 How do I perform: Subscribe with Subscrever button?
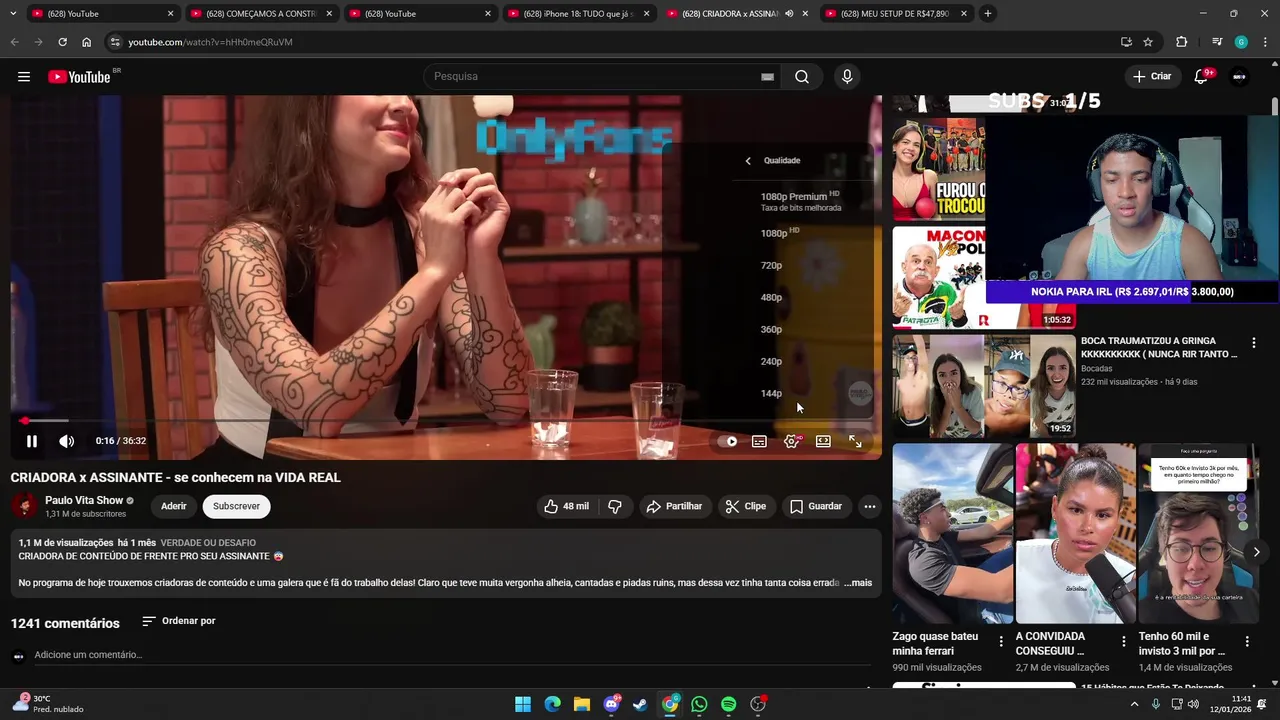[x=236, y=507]
